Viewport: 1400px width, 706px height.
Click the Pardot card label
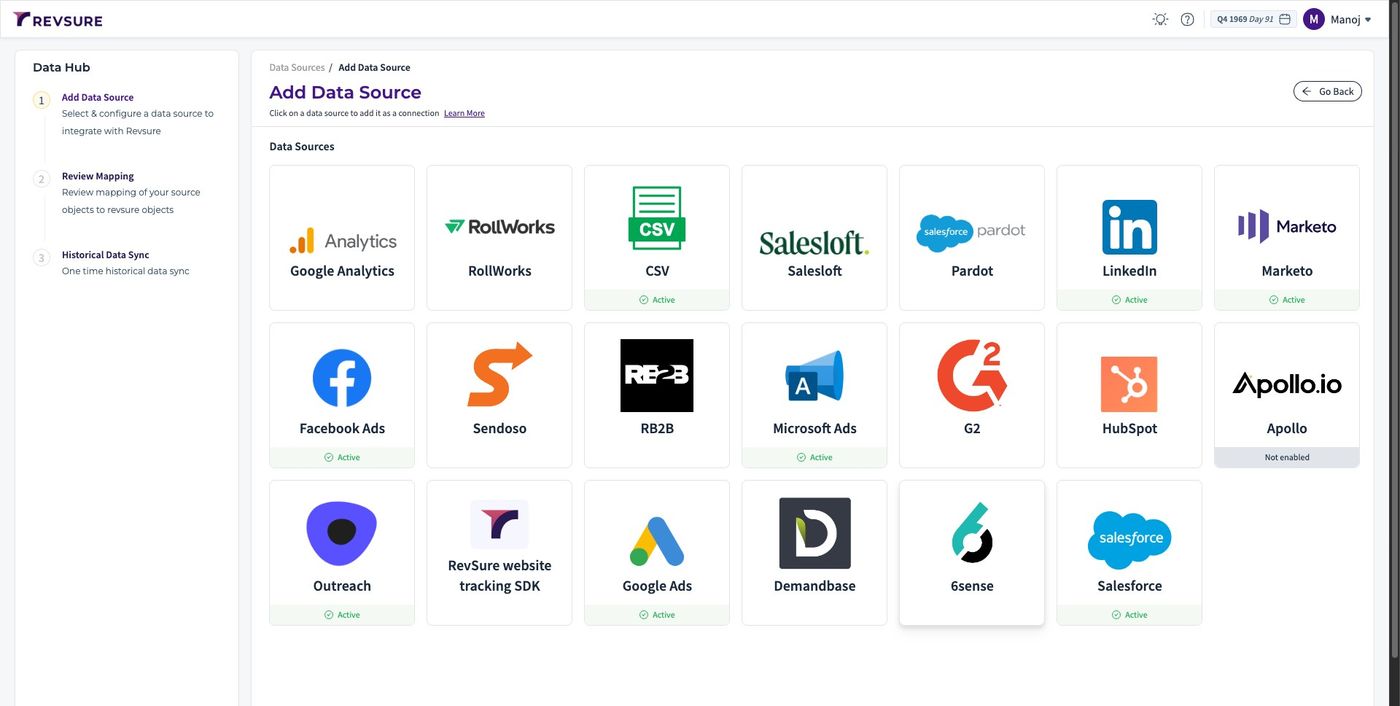tap(972, 271)
